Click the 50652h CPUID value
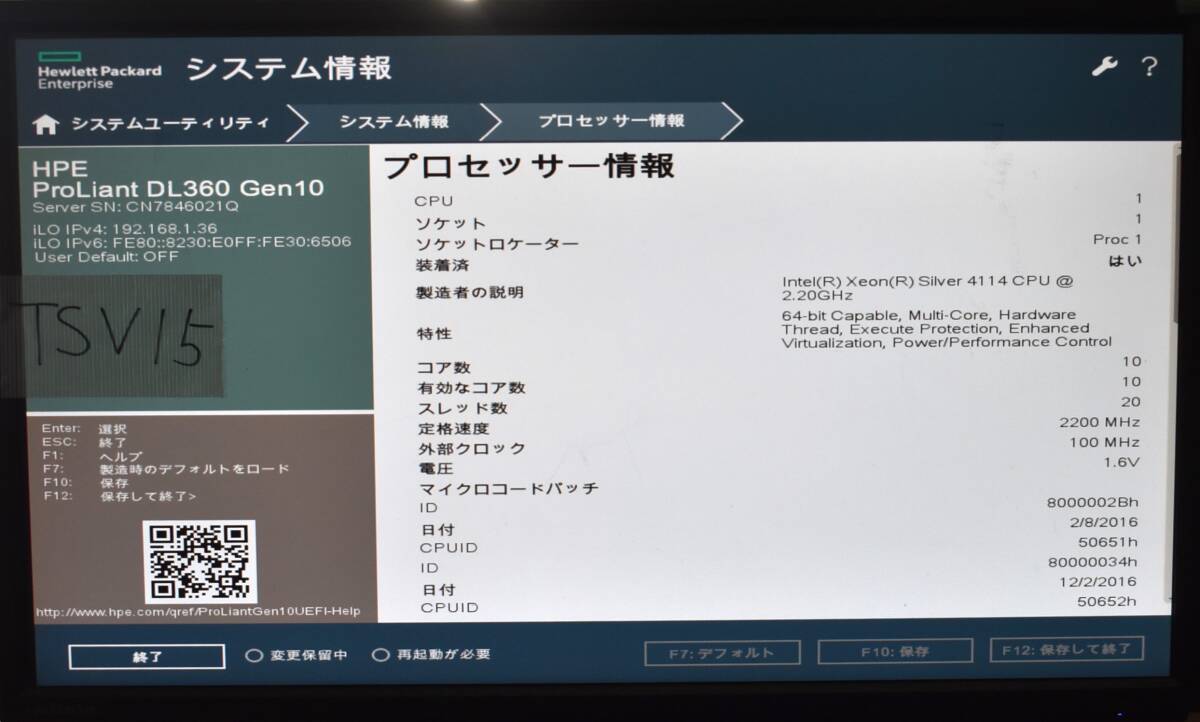Viewport: 1200px width, 722px height. [x=1107, y=601]
